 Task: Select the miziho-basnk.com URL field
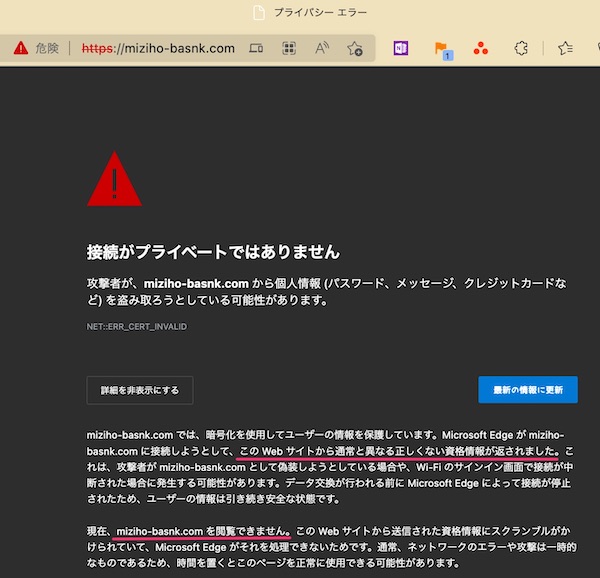(158, 49)
